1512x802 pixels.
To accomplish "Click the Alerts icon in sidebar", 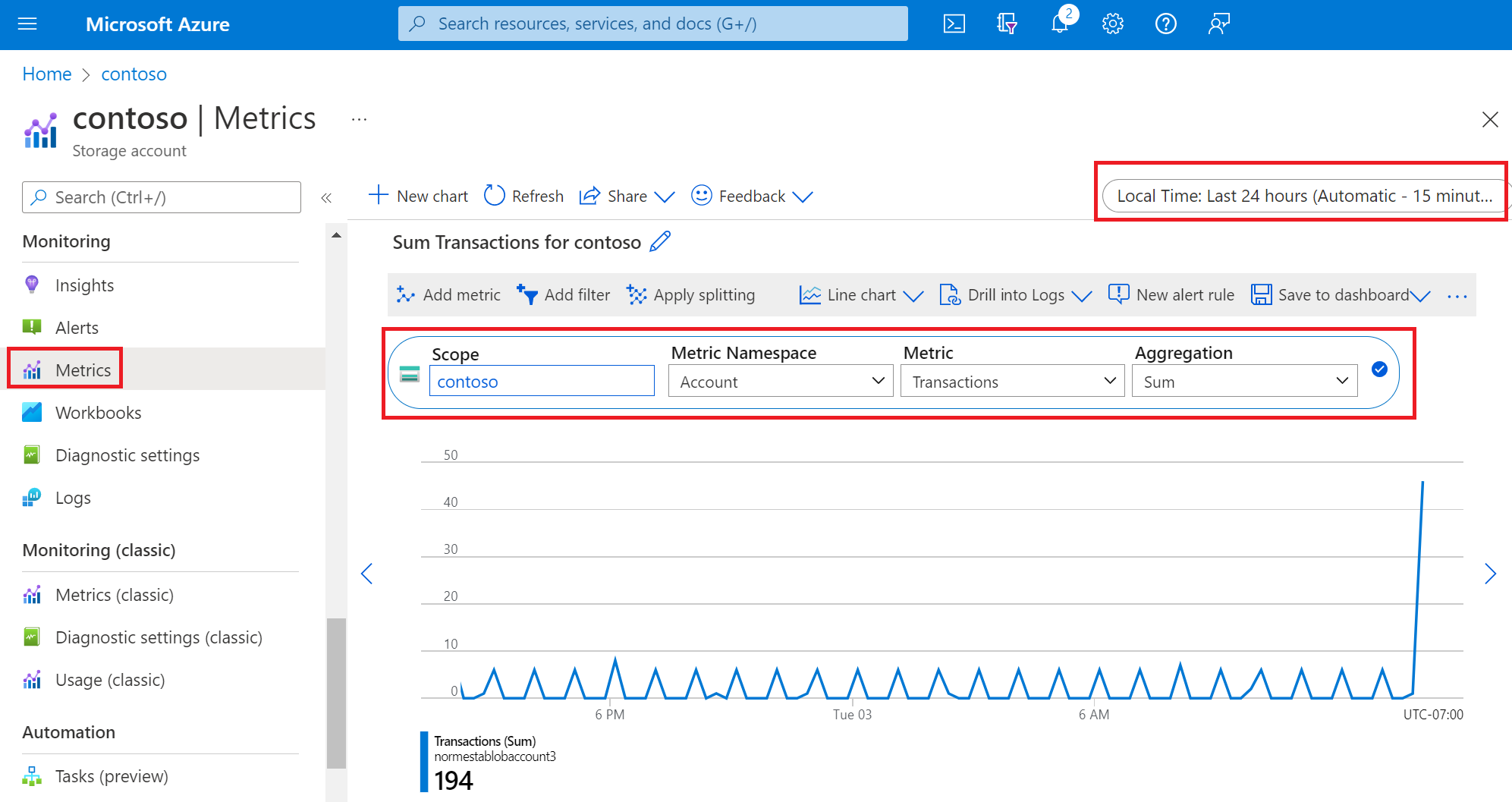I will [32, 327].
